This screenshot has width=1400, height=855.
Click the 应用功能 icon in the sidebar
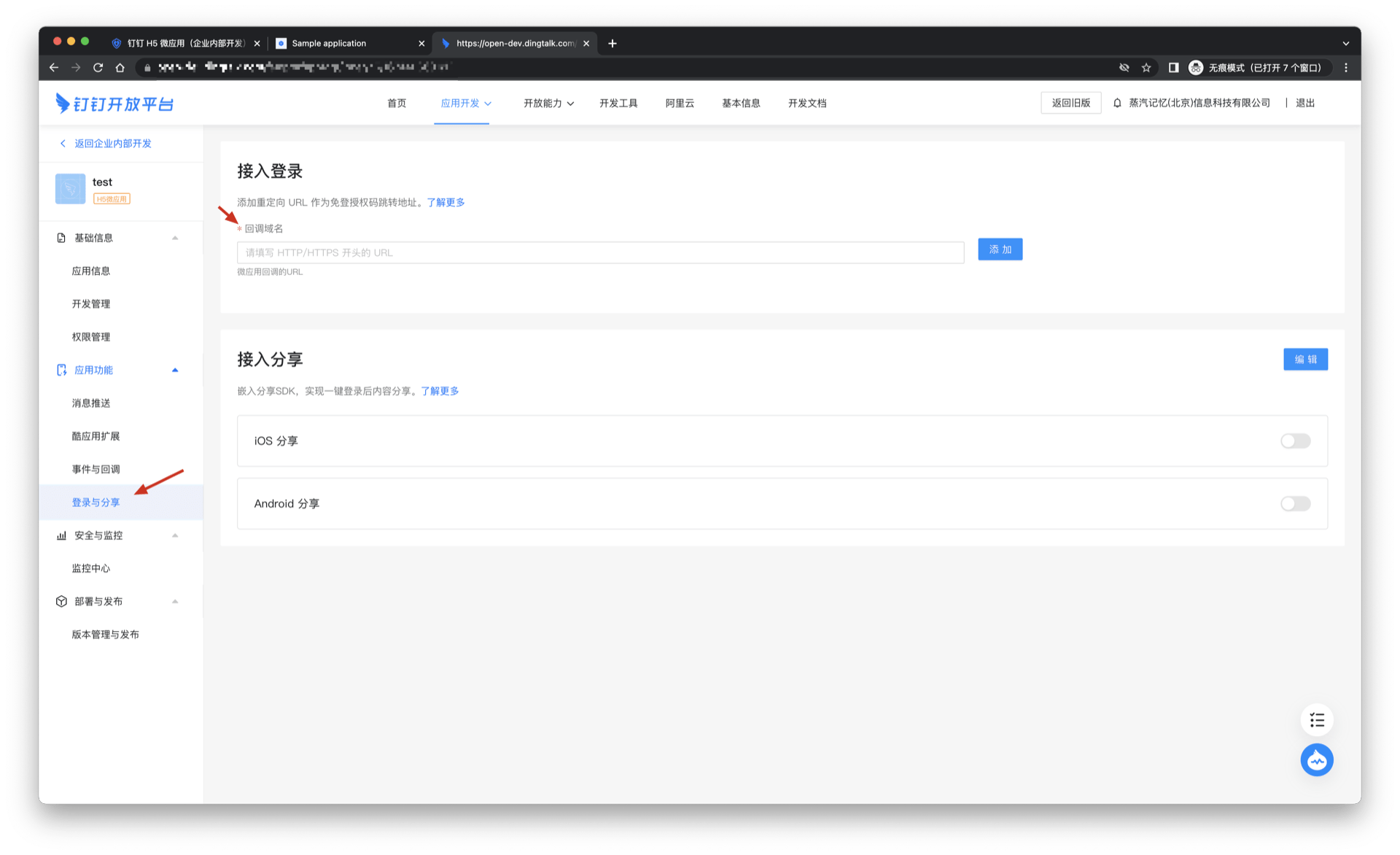(61, 370)
